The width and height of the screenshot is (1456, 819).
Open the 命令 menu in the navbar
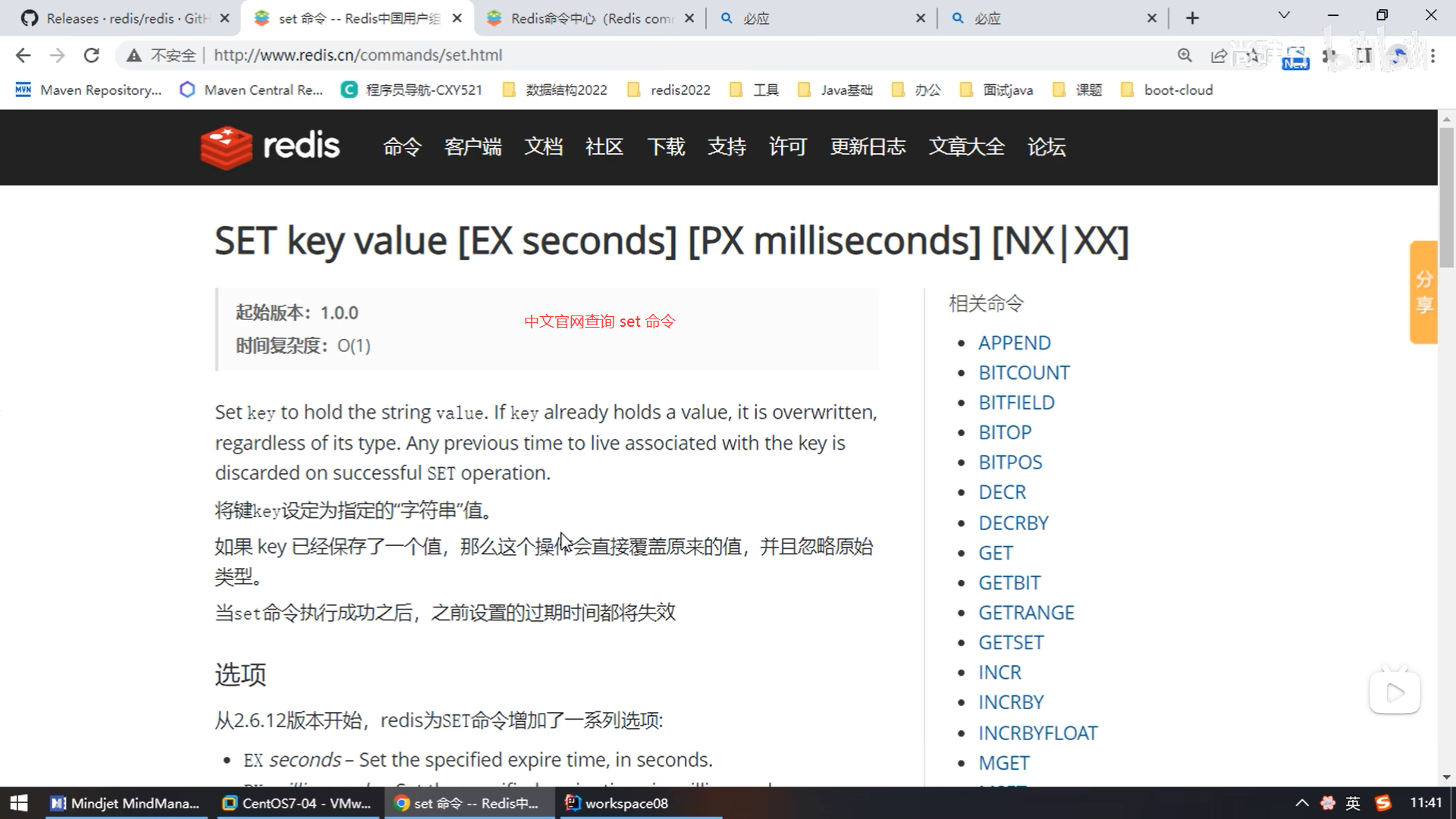(402, 146)
